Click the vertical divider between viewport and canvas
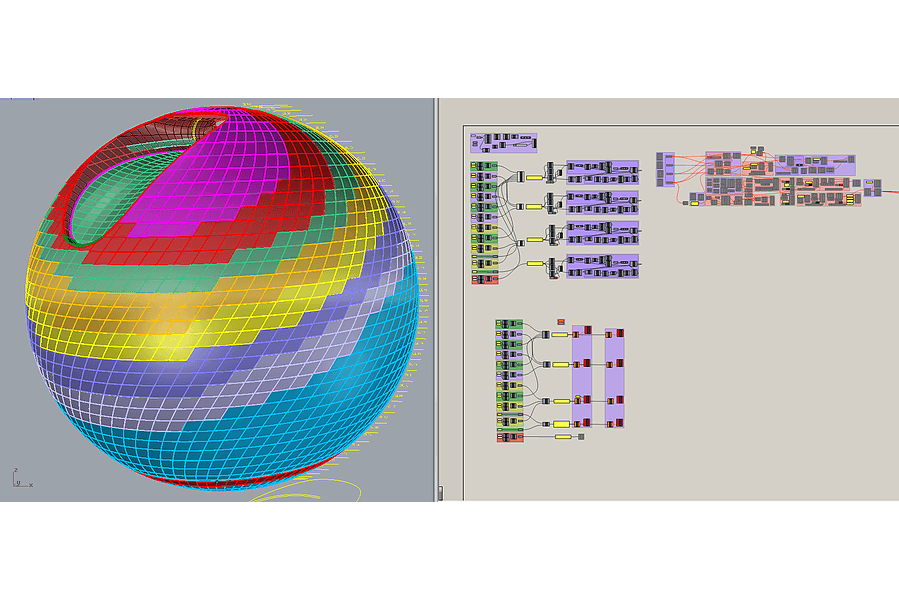The image size is (899, 600). 436,300
